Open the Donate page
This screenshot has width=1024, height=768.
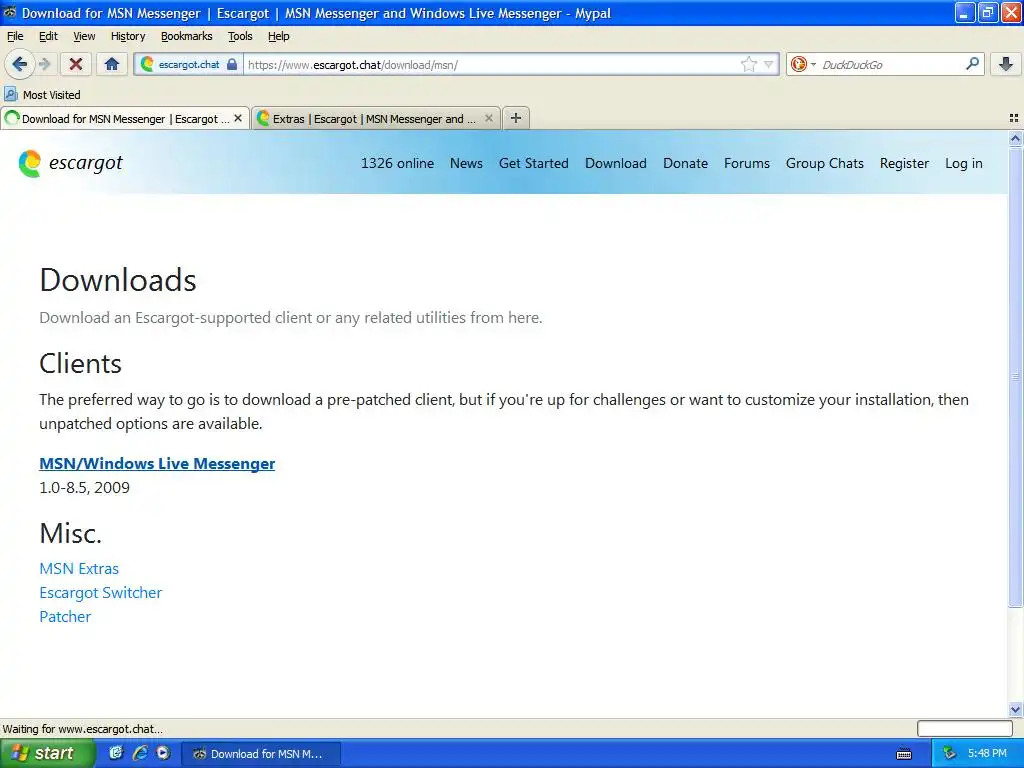(x=685, y=163)
